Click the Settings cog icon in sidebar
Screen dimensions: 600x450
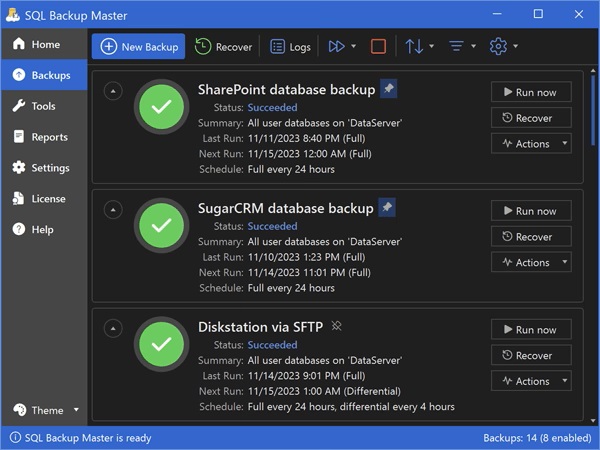click(x=19, y=168)
